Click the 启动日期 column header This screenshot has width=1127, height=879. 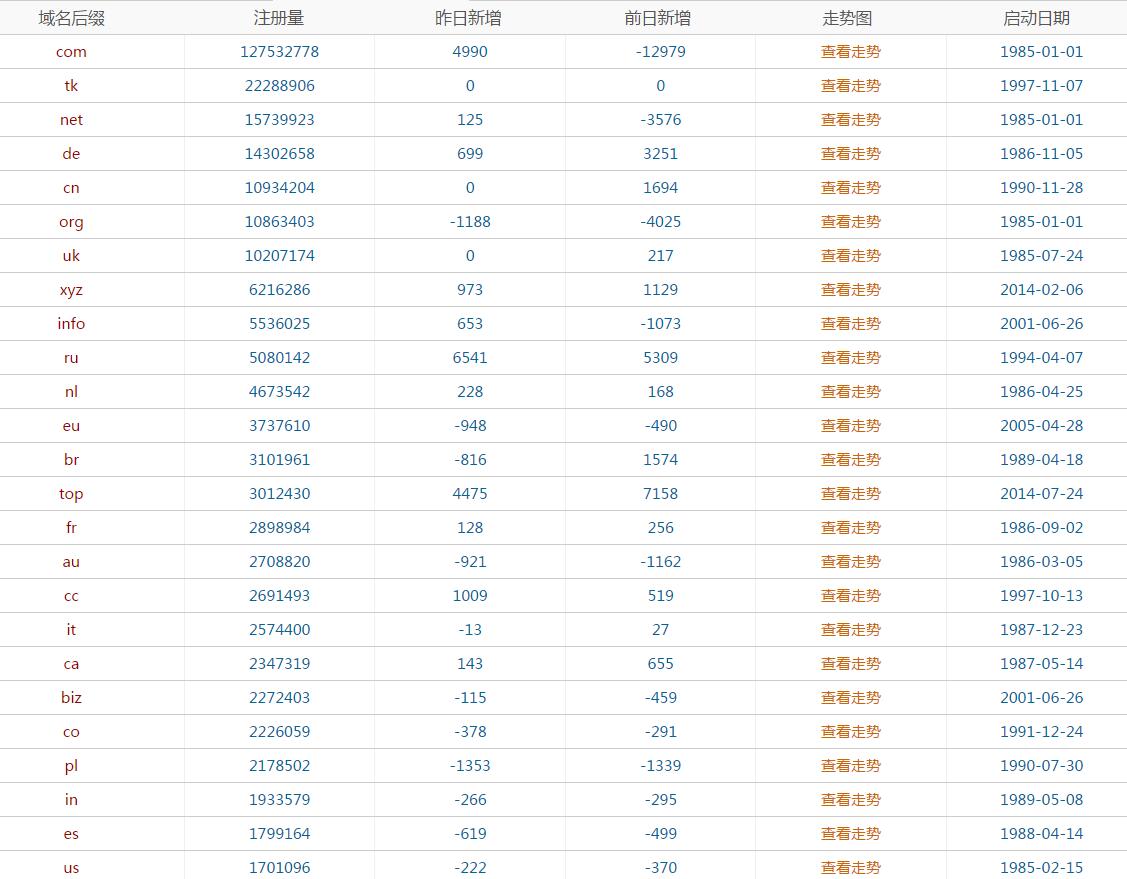tap(1036, 18)
